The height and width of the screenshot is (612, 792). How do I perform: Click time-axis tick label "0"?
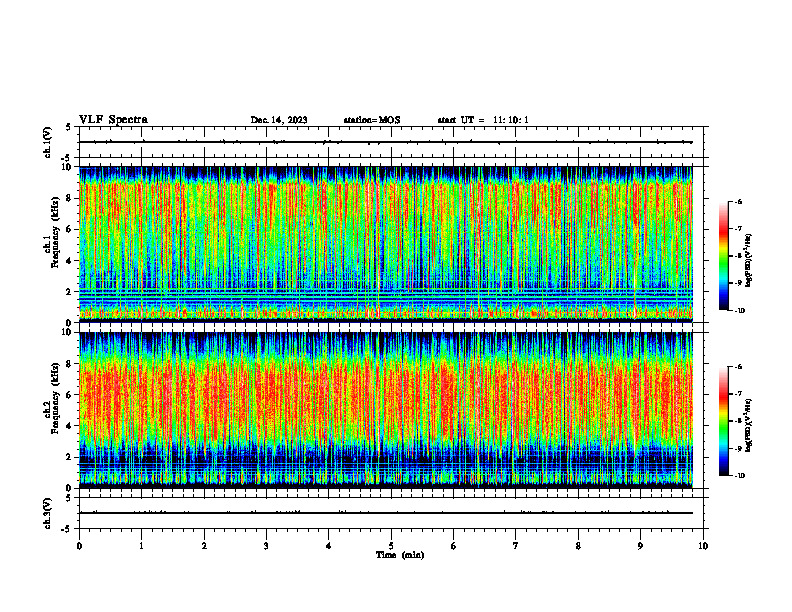(79, 546)
